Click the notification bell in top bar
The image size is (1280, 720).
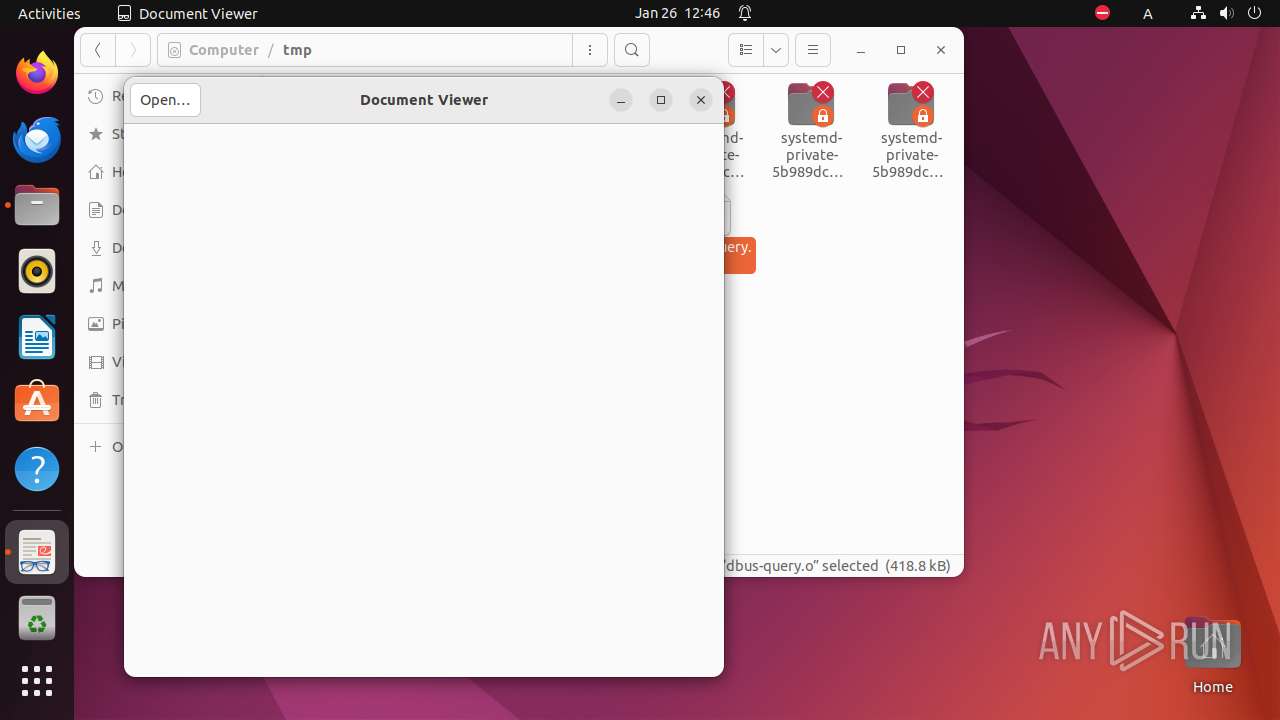[745, 13]
